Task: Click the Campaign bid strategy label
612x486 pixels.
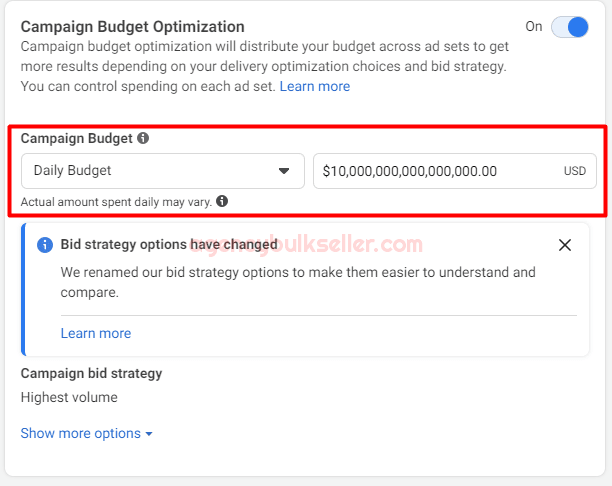Action: click(x=91, y=373)
